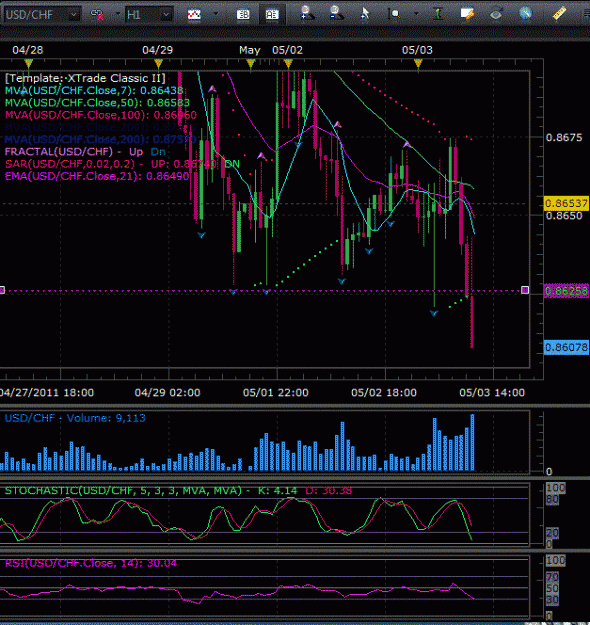Click the unlink chart icon with red X
The width and height of the screenshot is (590, 625).
[97, 15]
